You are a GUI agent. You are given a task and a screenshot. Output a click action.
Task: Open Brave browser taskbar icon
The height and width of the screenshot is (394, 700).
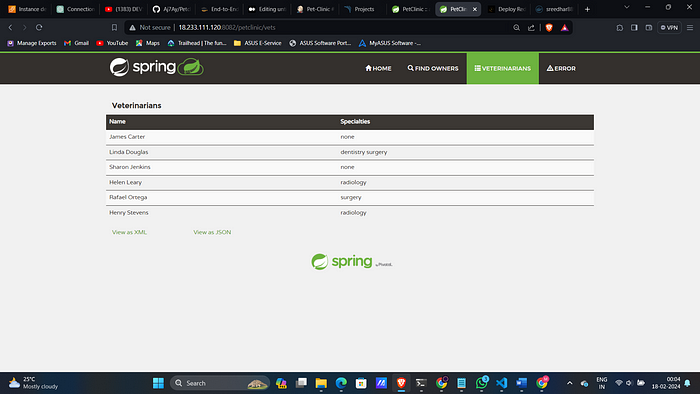pyautogui.click(x=401, y=383)
